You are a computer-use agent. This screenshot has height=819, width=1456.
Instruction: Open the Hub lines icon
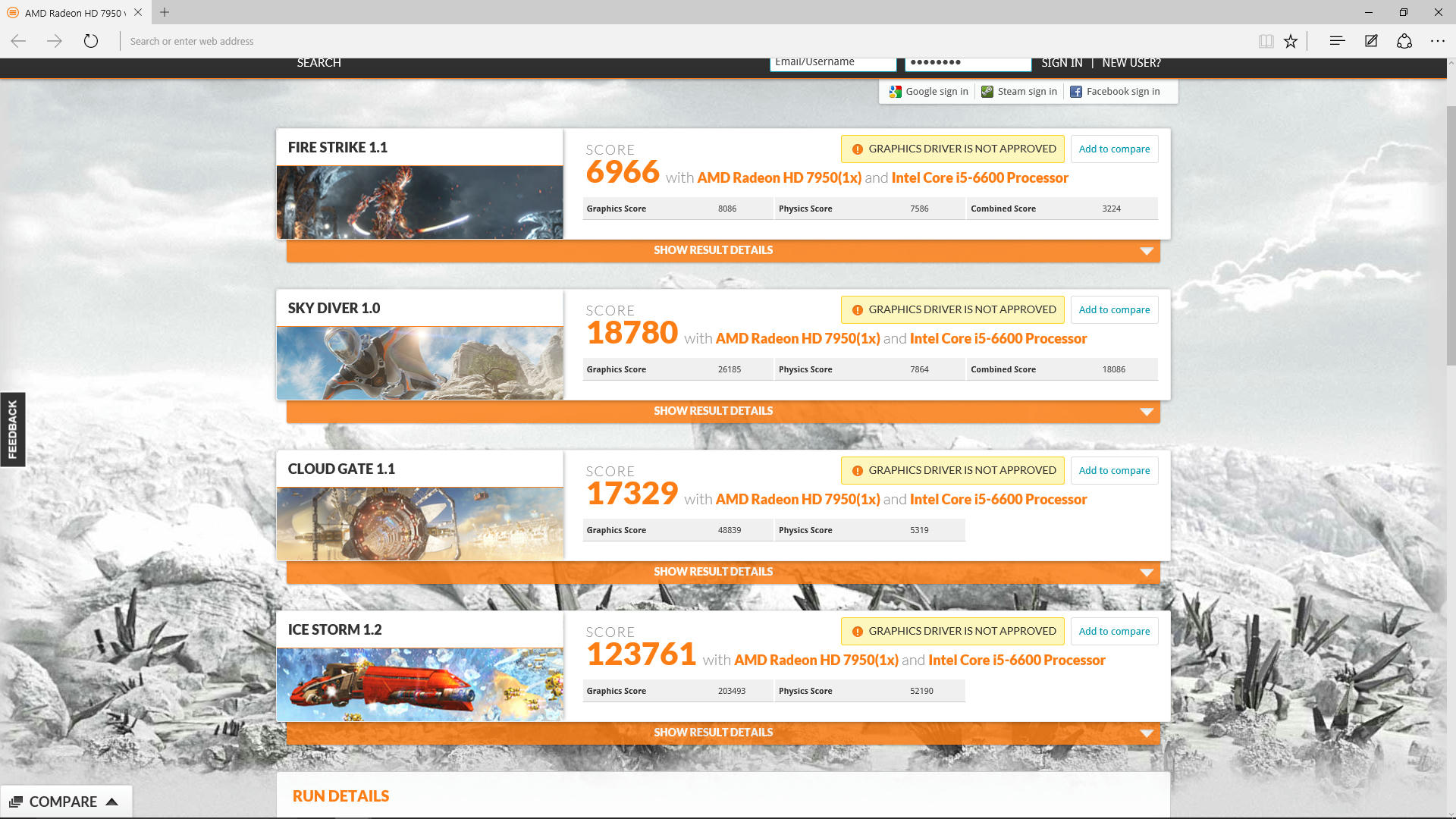(x=1337, y=41)
